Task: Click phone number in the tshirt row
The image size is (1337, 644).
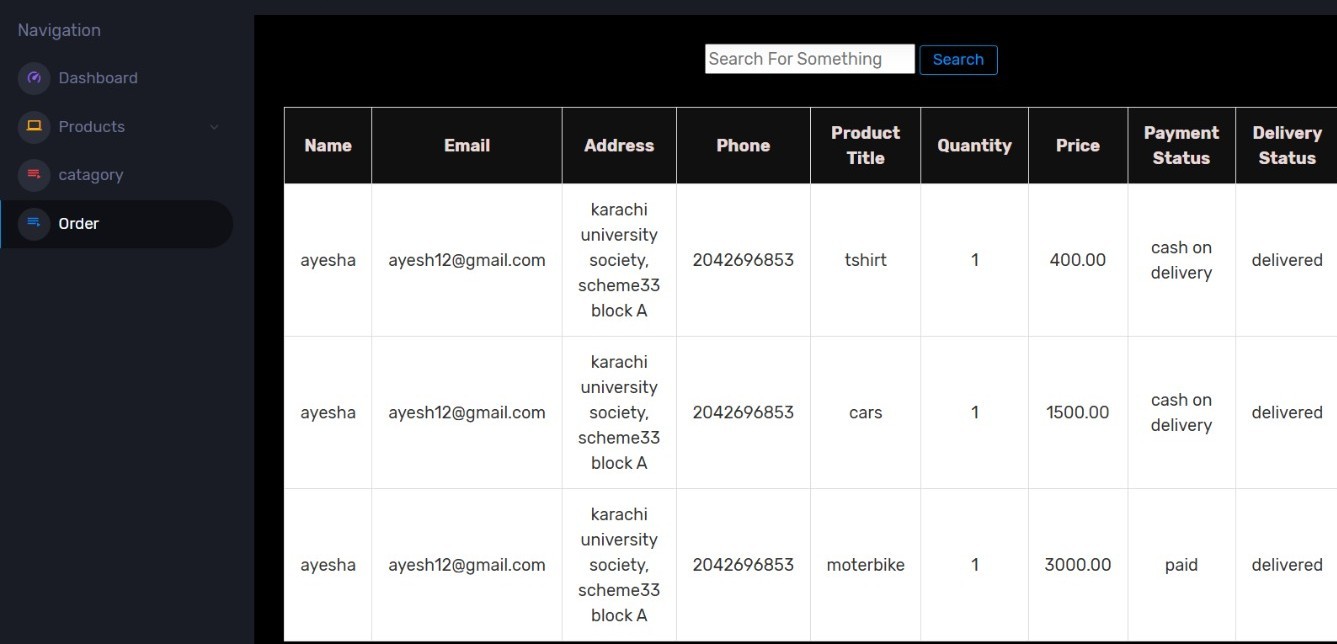Action: [x=743, y=260]
